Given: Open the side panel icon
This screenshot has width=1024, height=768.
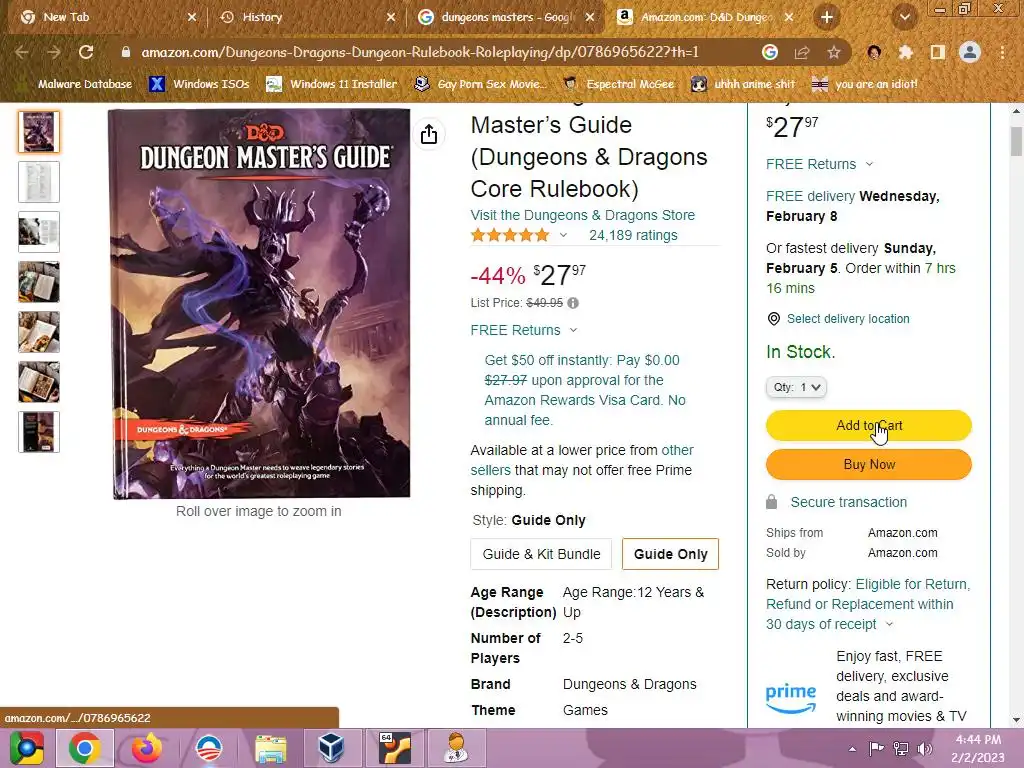Looking at the screenshot, I should 938,52.
